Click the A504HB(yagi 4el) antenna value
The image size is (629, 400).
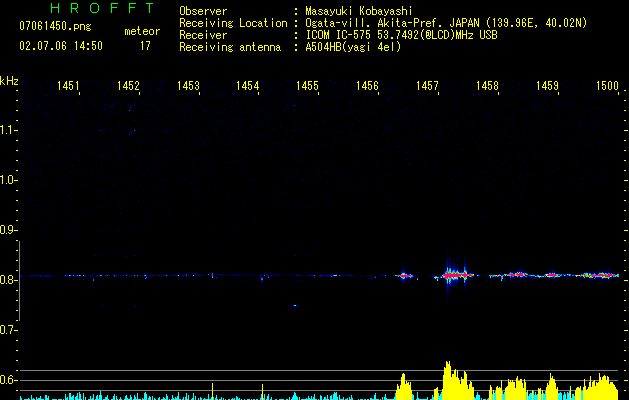pyautogui.click(x=353, y=47)
